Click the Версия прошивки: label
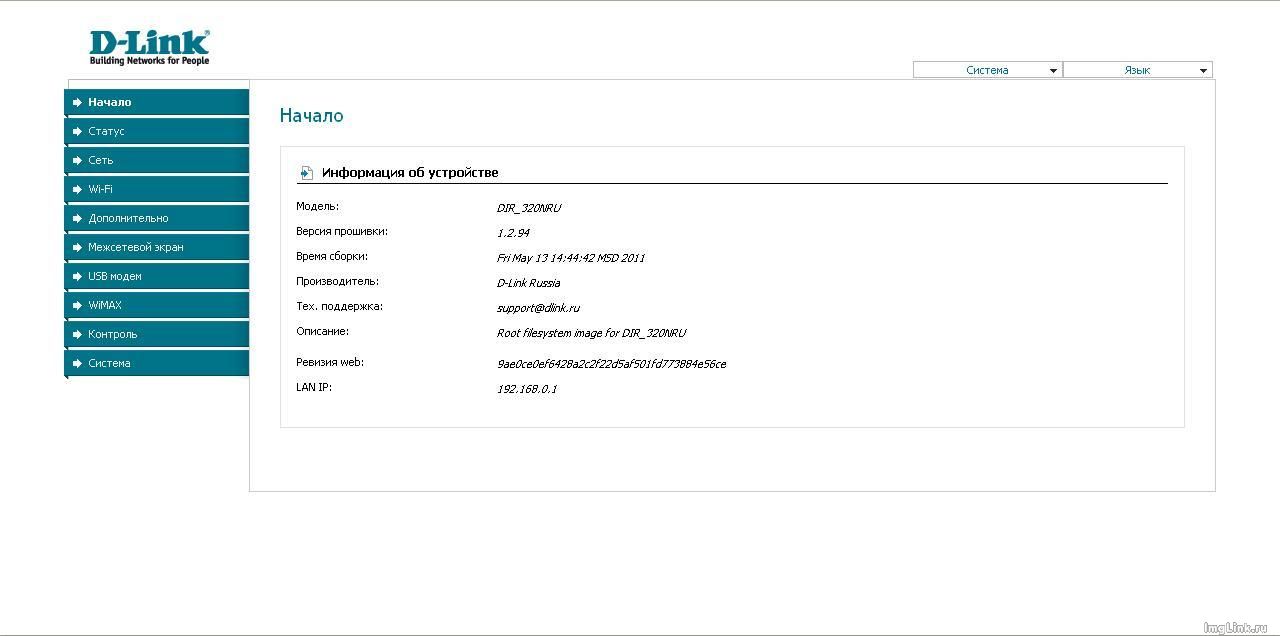The width and height of the screenshot is (1280, 636). (342, 232)
